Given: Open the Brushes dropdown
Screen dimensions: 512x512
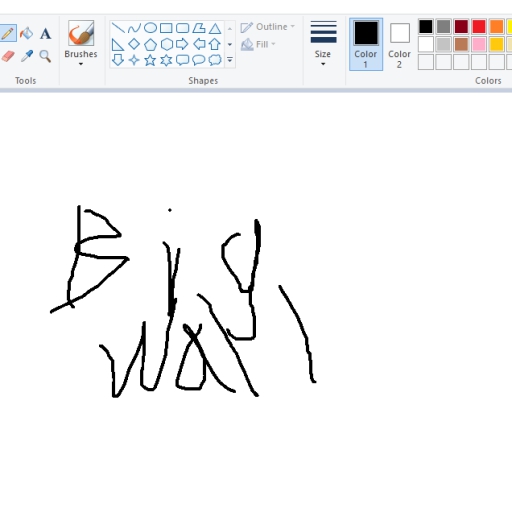Looking at the screenshot, I should [x=81, y=43].
